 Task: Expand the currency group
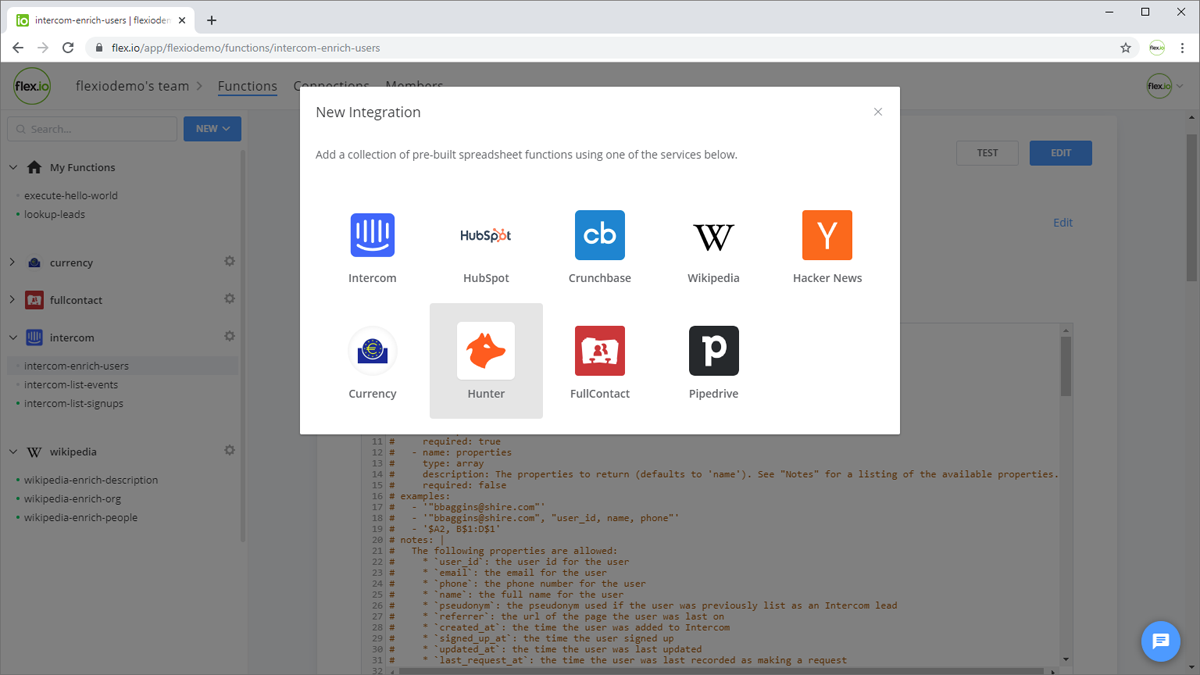tap(13, 262)
